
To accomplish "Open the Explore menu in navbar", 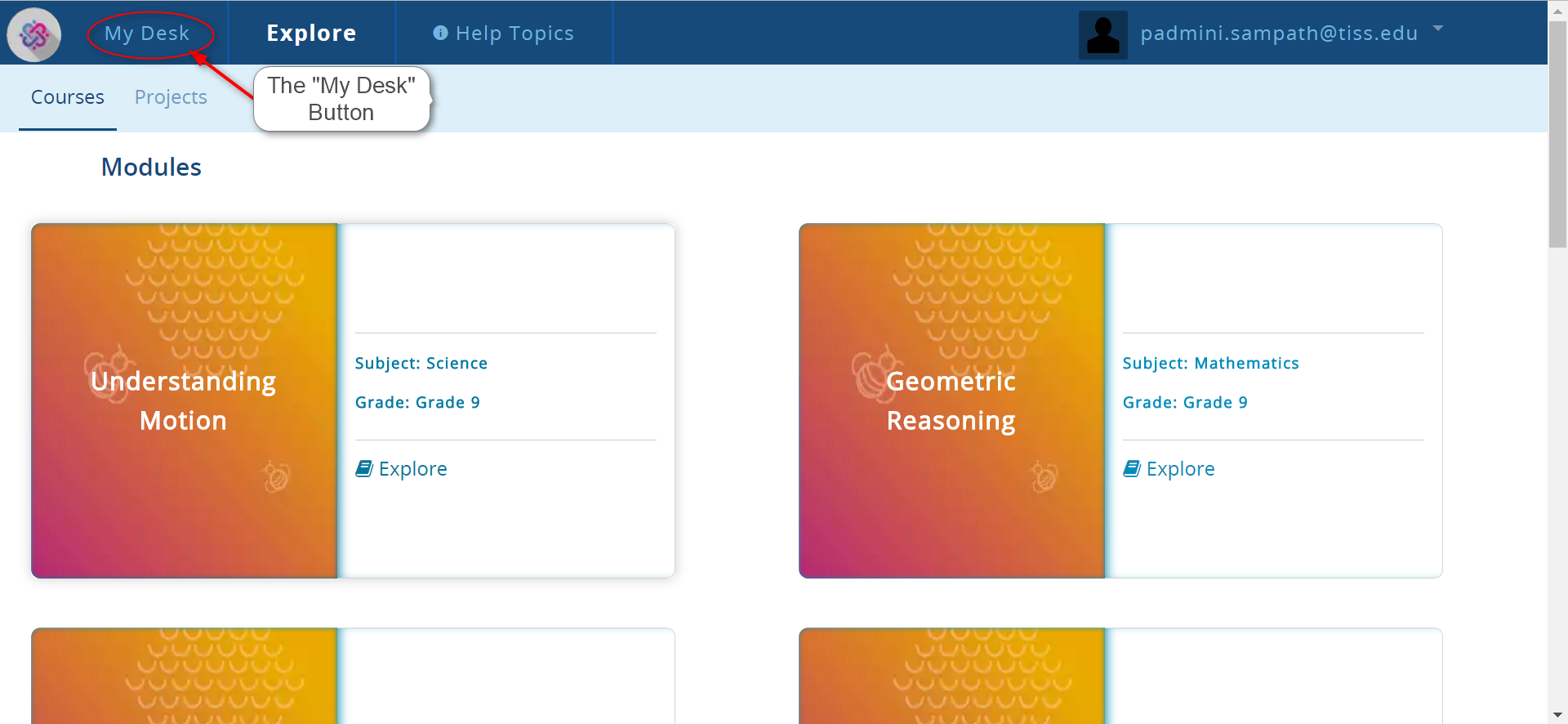I will (x=311, y=34).
